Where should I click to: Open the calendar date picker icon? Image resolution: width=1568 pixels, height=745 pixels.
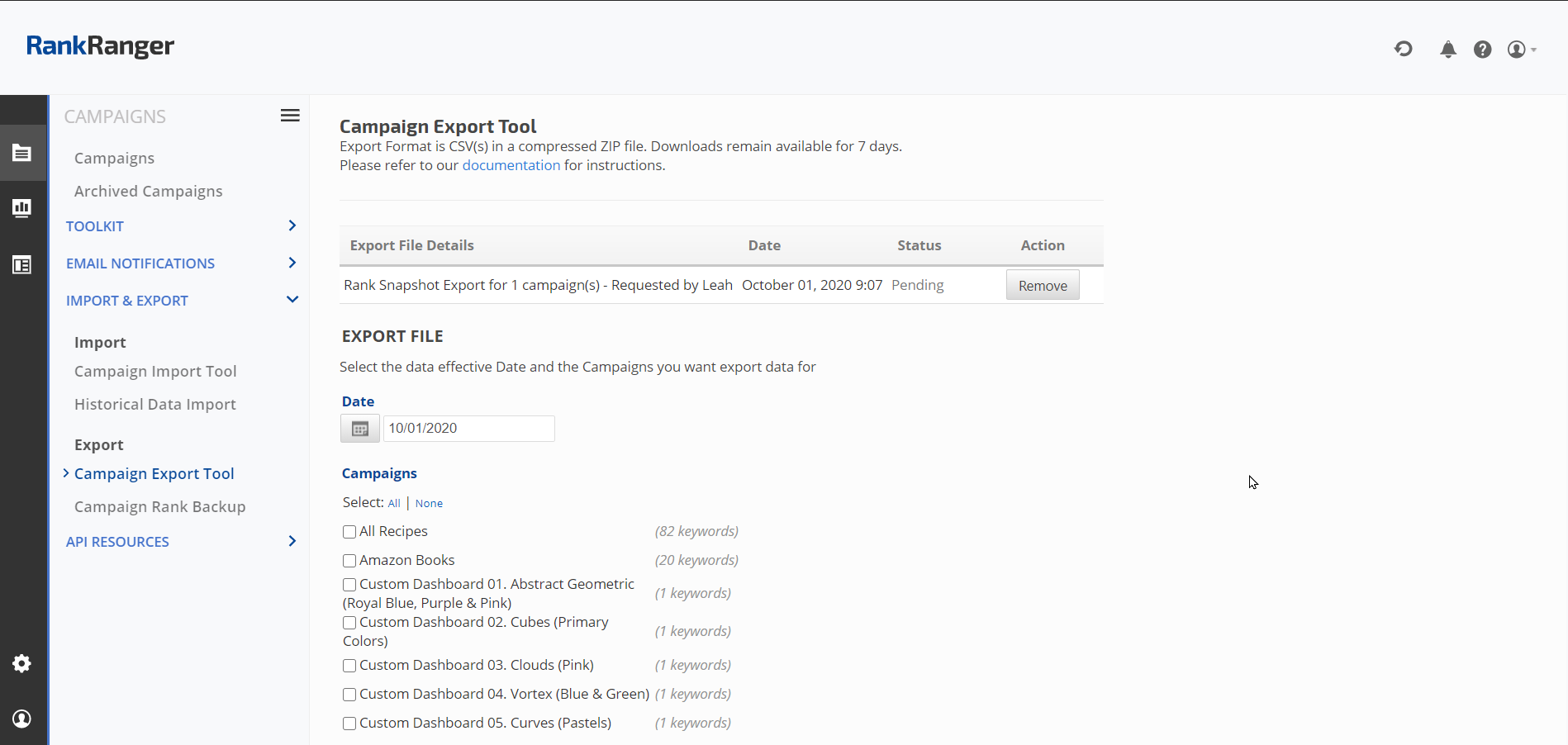pyautogui.click(x=360, y=429)
